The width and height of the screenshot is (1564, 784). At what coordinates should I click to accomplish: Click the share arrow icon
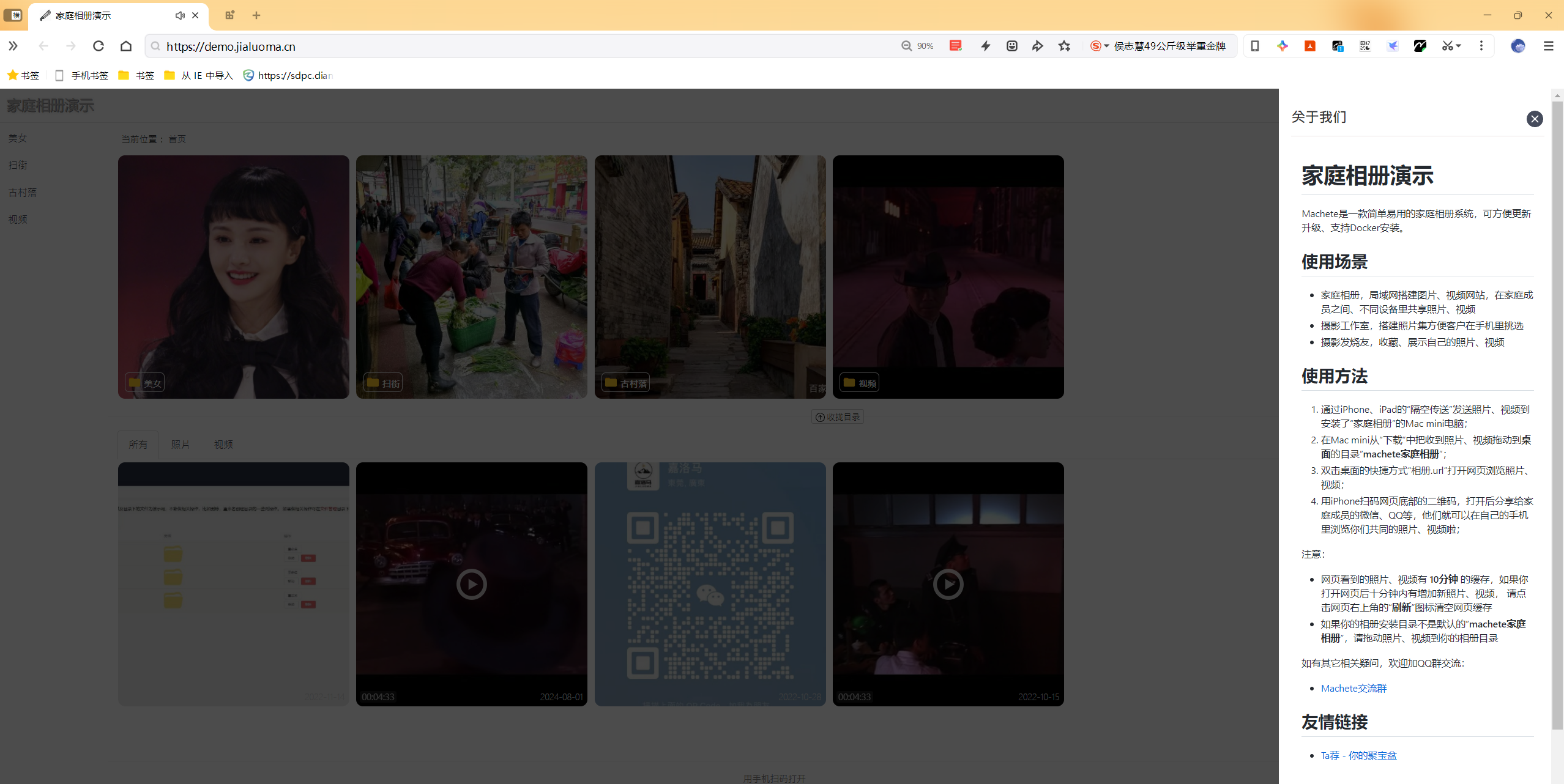click(1038, 46)
